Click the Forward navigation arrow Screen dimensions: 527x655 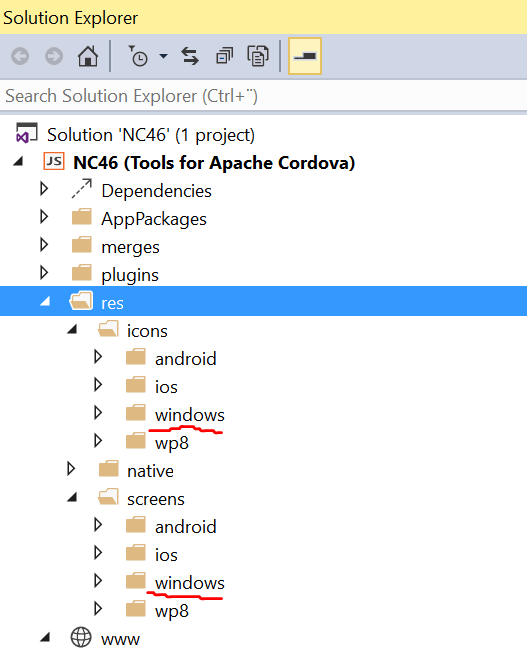54,56
